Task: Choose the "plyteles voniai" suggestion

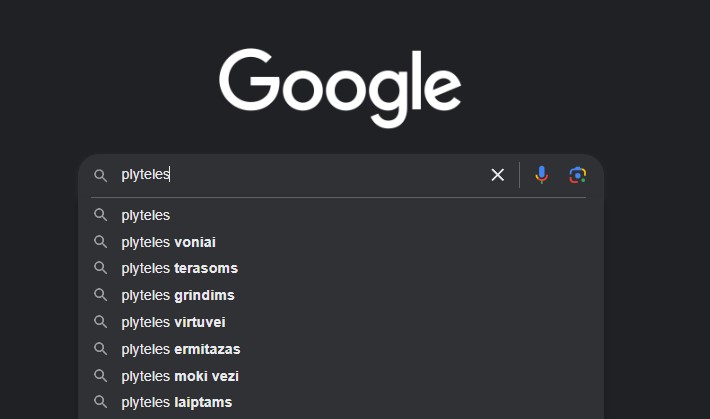Action: click(168, 242)
